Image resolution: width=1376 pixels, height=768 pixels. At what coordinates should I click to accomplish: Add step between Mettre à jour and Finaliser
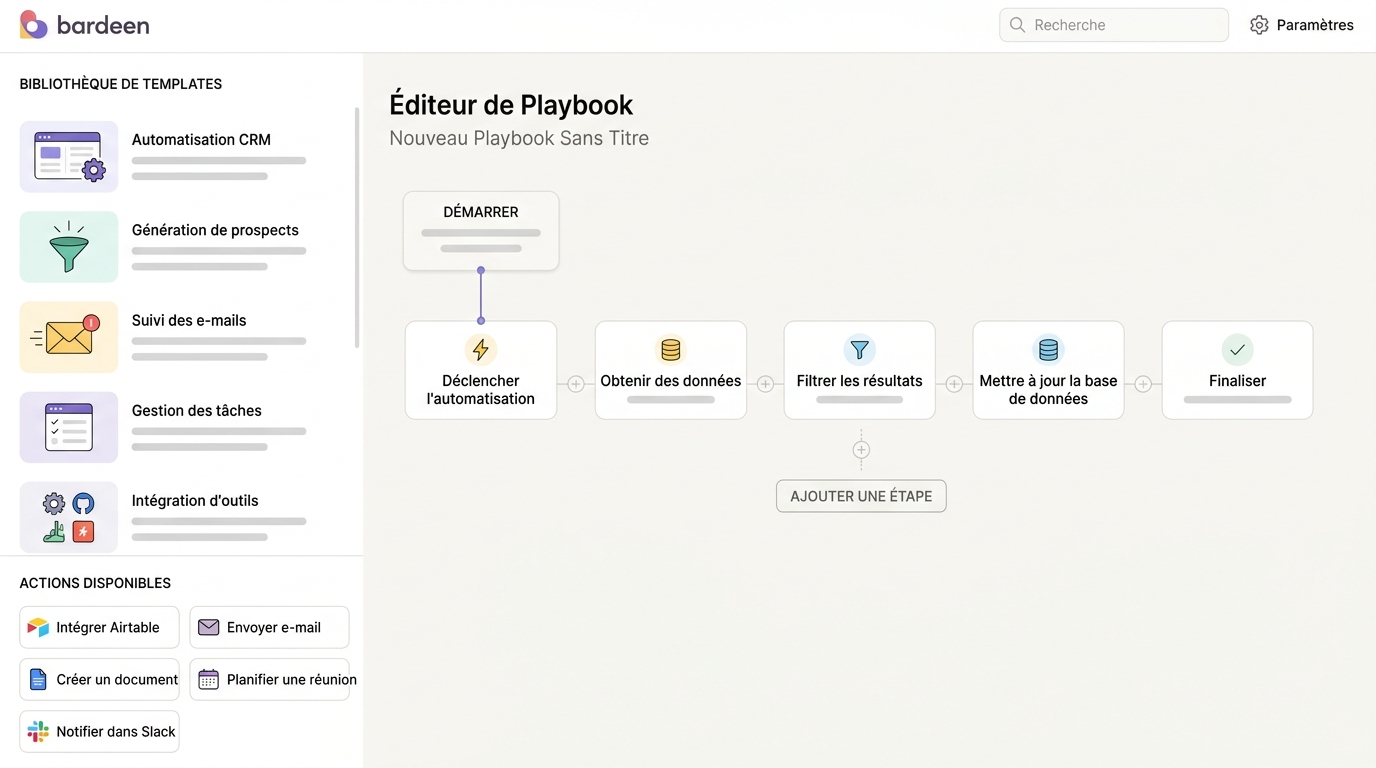[x=1143, y=384]
